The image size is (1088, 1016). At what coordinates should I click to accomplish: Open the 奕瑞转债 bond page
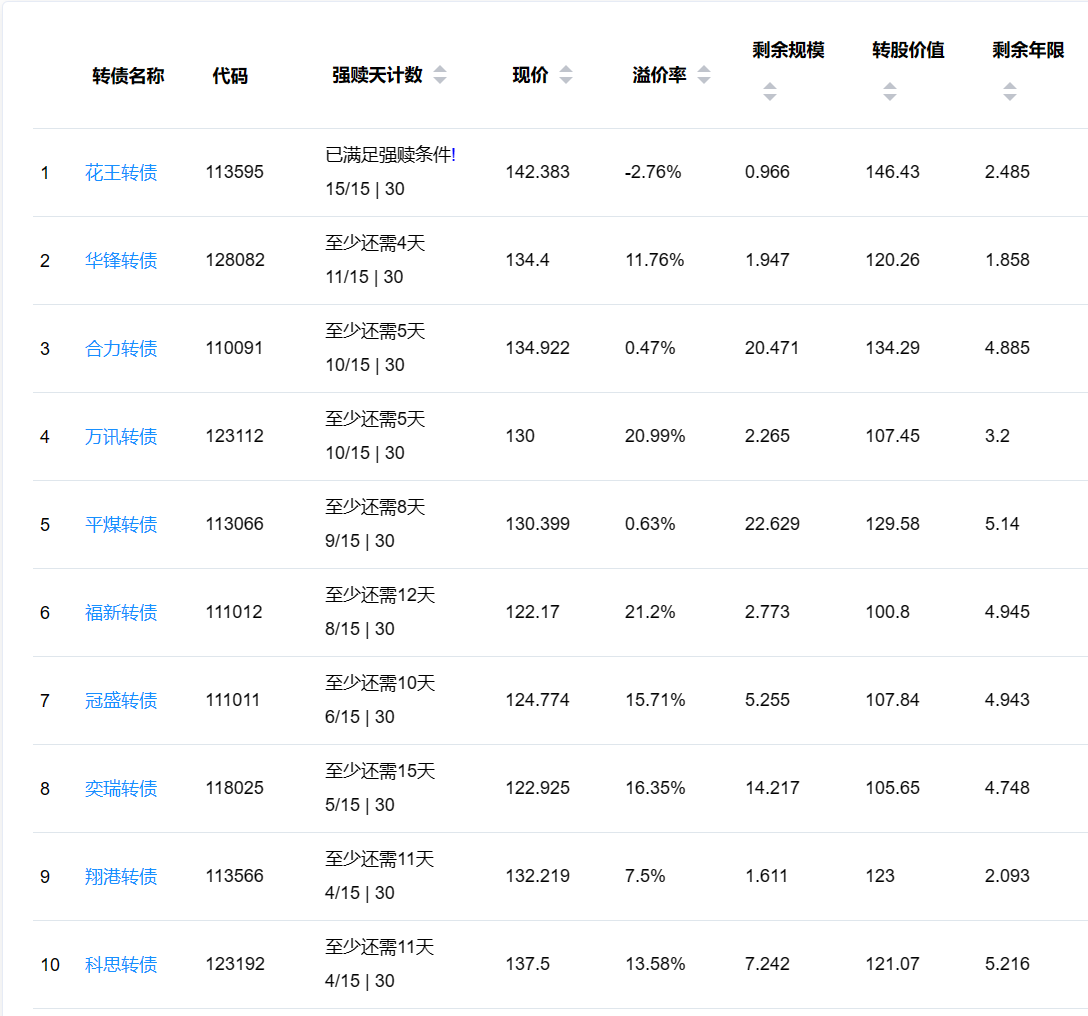pyautogui.click(x=121, y=789)
